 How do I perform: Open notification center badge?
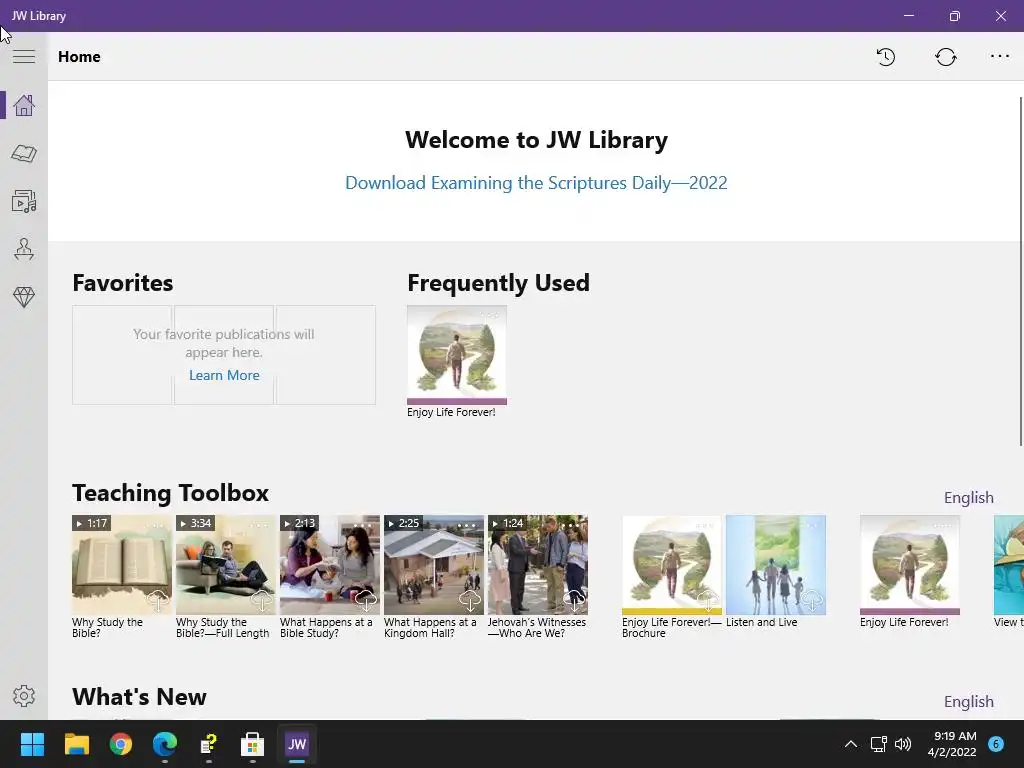[x=995, y=744]
